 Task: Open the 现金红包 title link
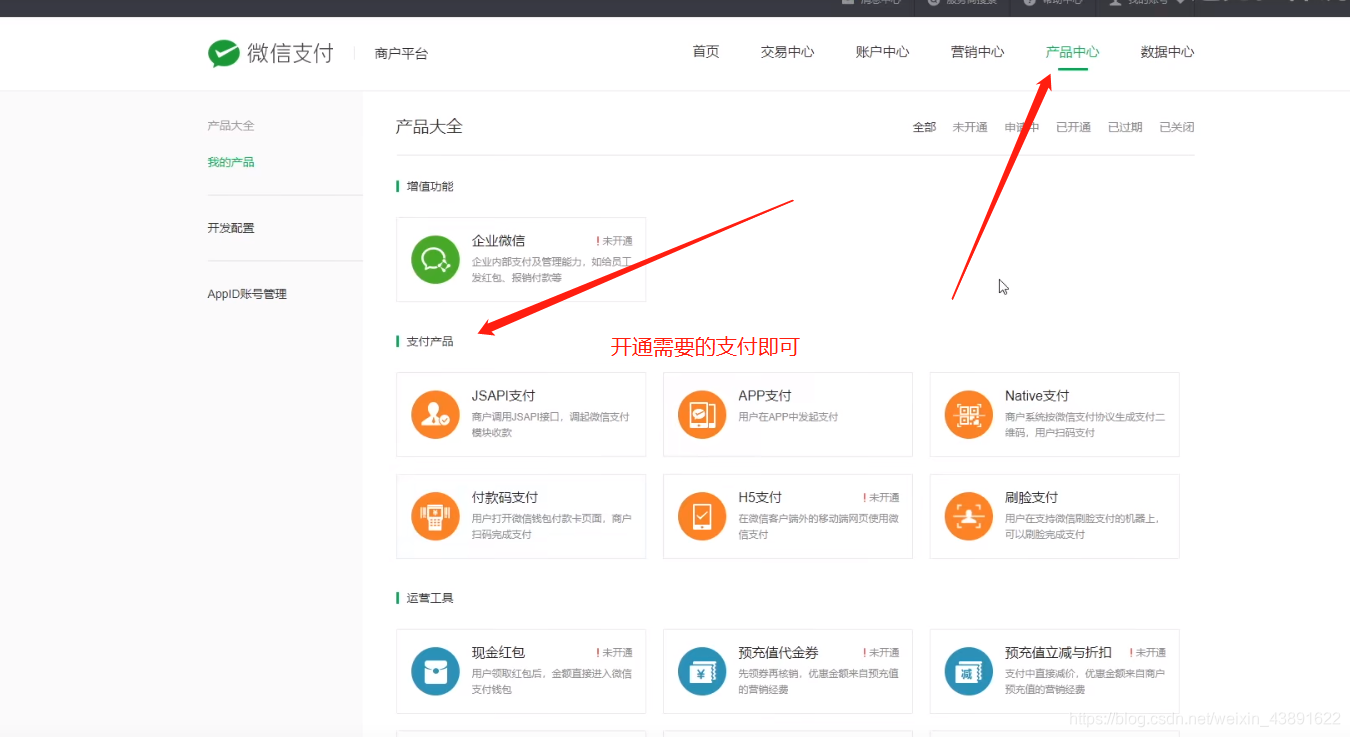pos(498,652)
